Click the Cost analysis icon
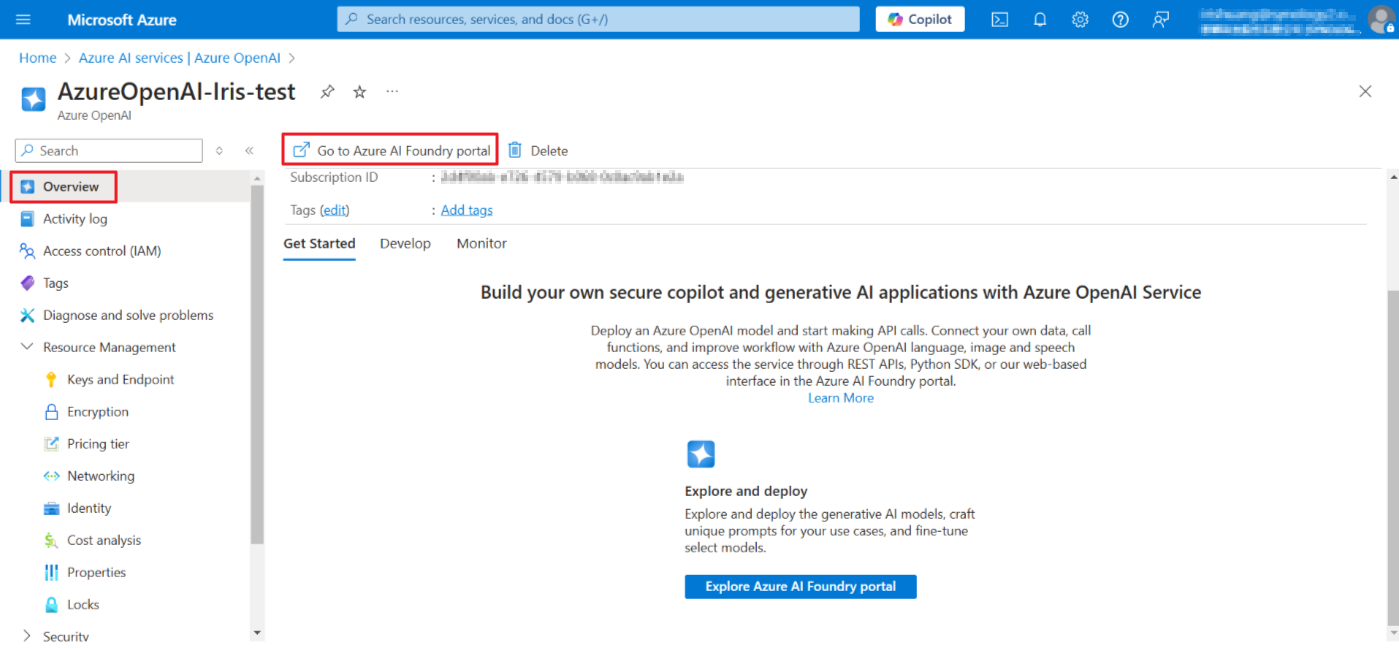 (x=52, y=540)
